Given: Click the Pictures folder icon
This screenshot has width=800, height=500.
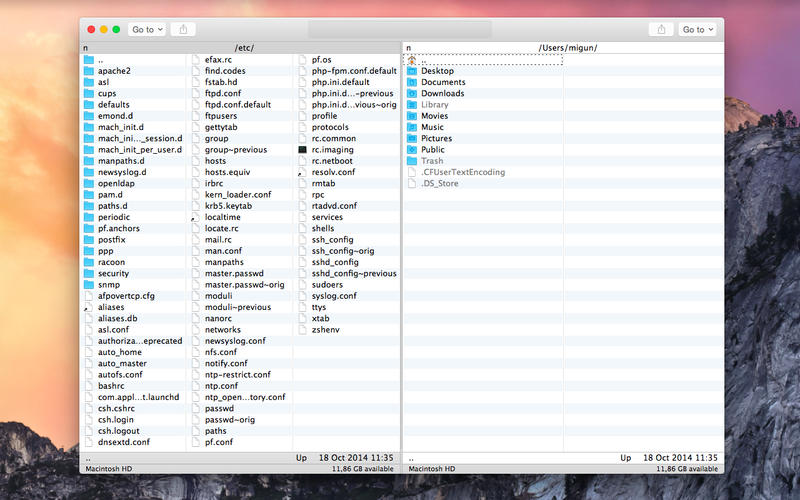Looking at the screenshot, I should 412,138.
